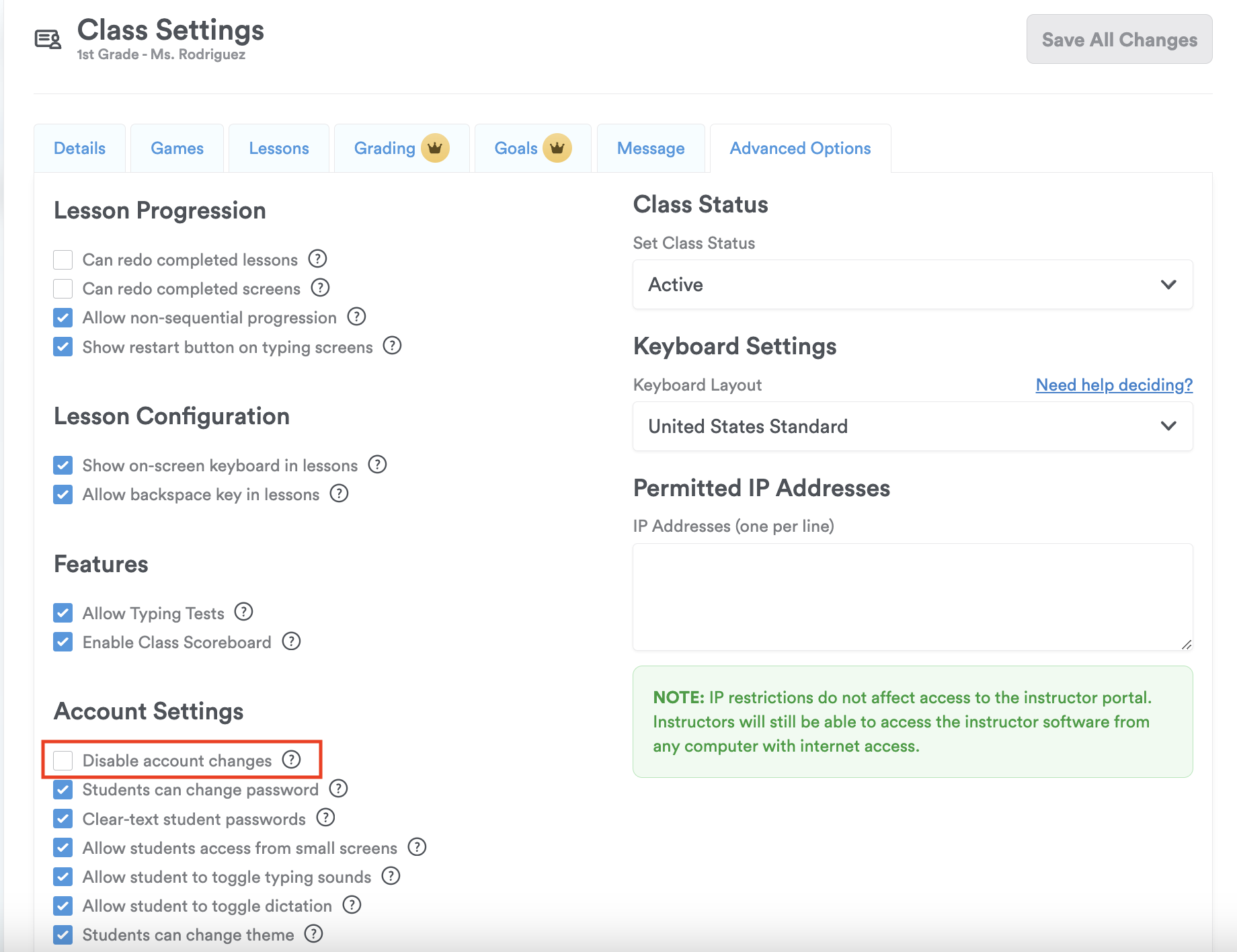The height and width of the screenshot is (952, 1237).
Task: Click the crown icon on Grading tab
Action: 435,148
